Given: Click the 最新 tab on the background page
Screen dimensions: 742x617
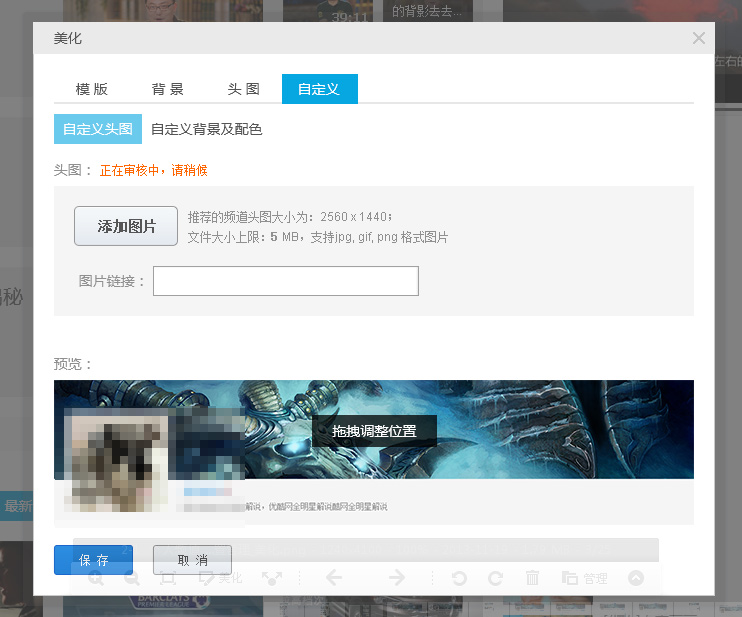Looking at the screenshot, I should click(17, 506).
